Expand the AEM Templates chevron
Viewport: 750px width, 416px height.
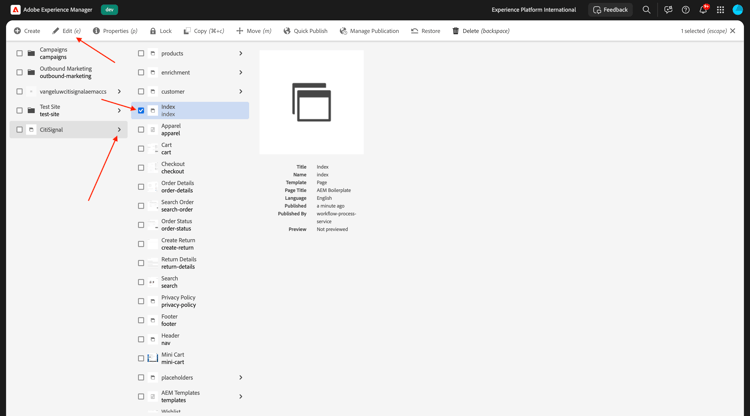pos(241,396)
